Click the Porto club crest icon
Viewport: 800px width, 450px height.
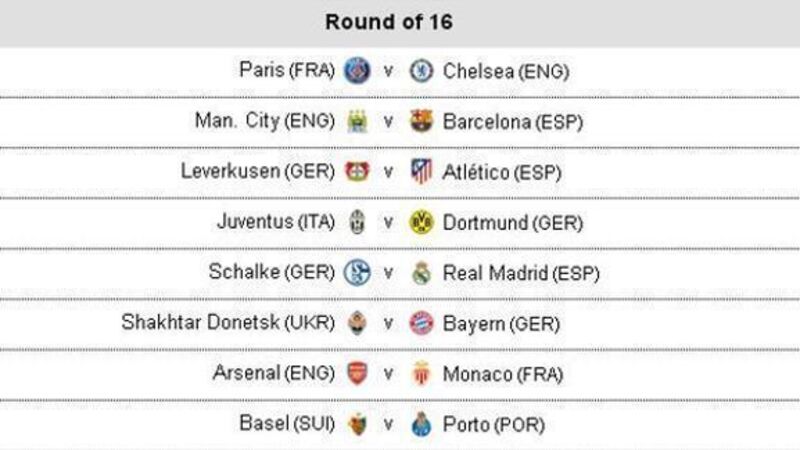point(421,424)
